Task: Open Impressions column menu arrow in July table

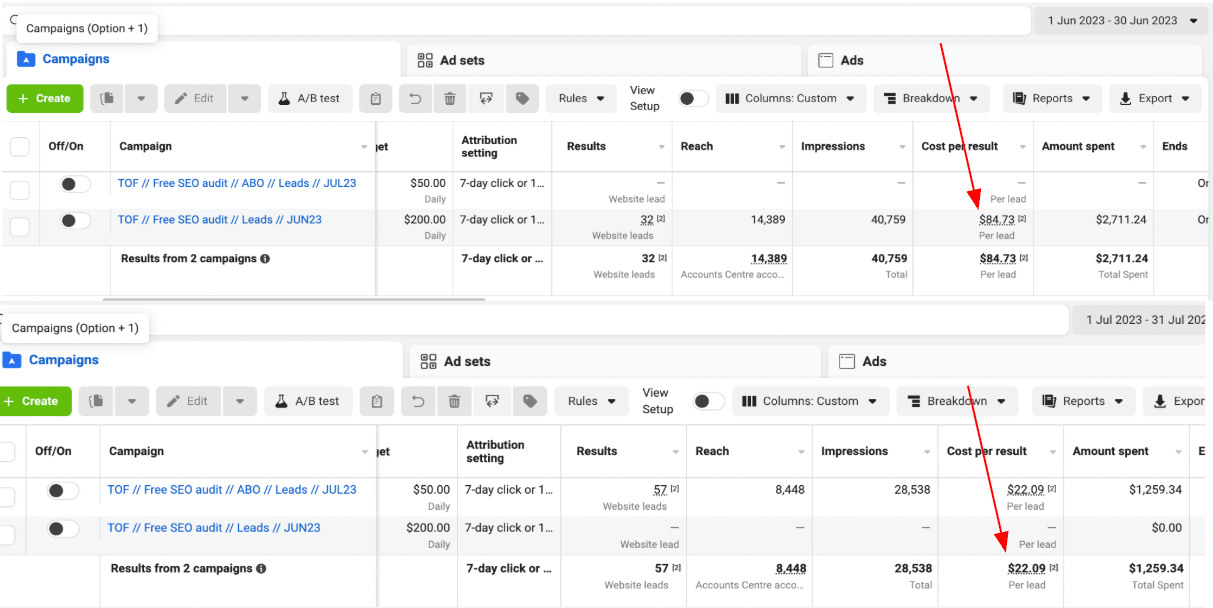Action: [x=928, y=452]
